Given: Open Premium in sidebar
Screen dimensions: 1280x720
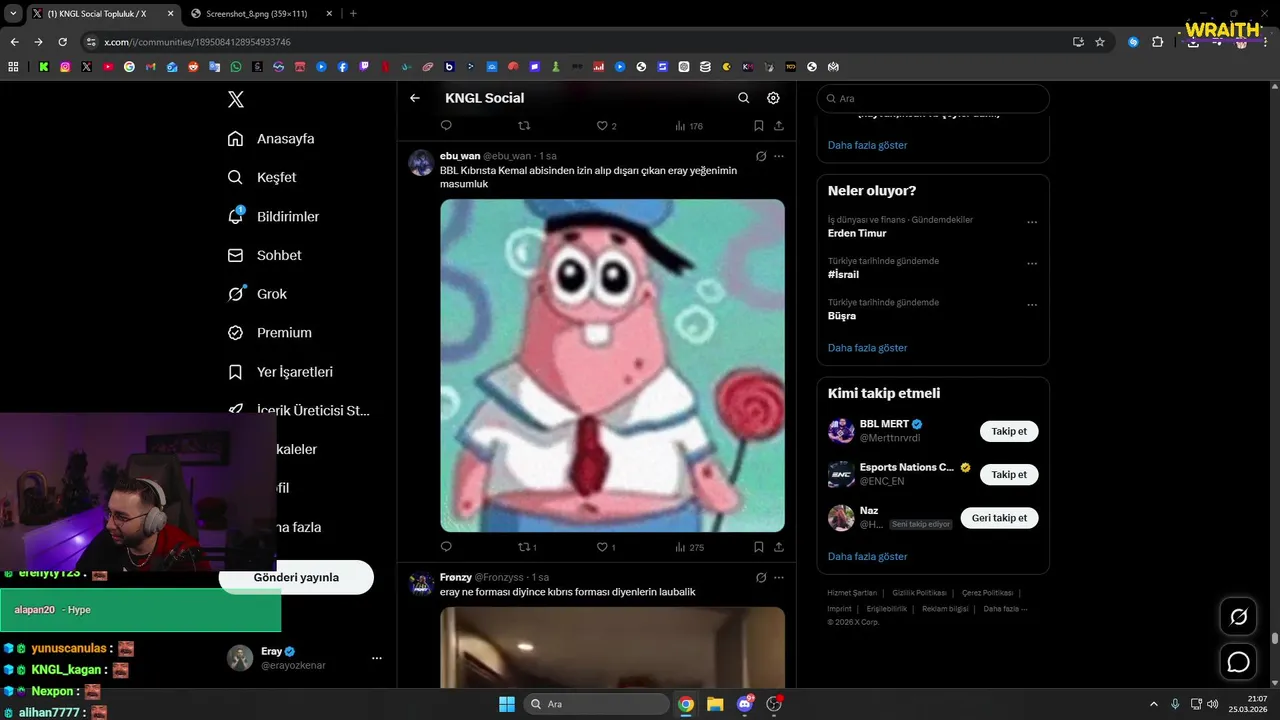Looking at the screenshot, I should pyautogui.click(x=269, y=333).
